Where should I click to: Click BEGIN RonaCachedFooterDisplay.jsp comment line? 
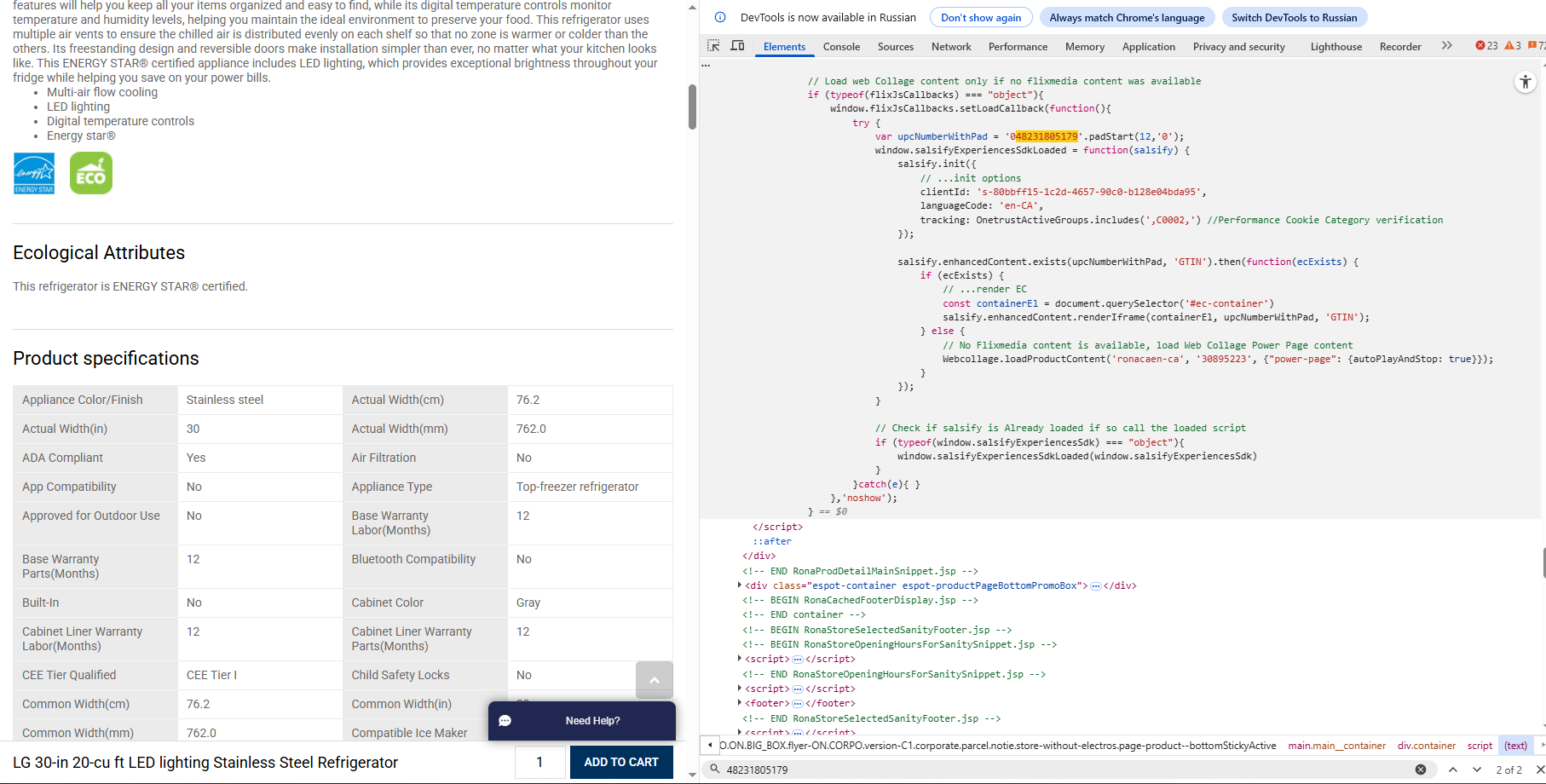click(860, 600)
